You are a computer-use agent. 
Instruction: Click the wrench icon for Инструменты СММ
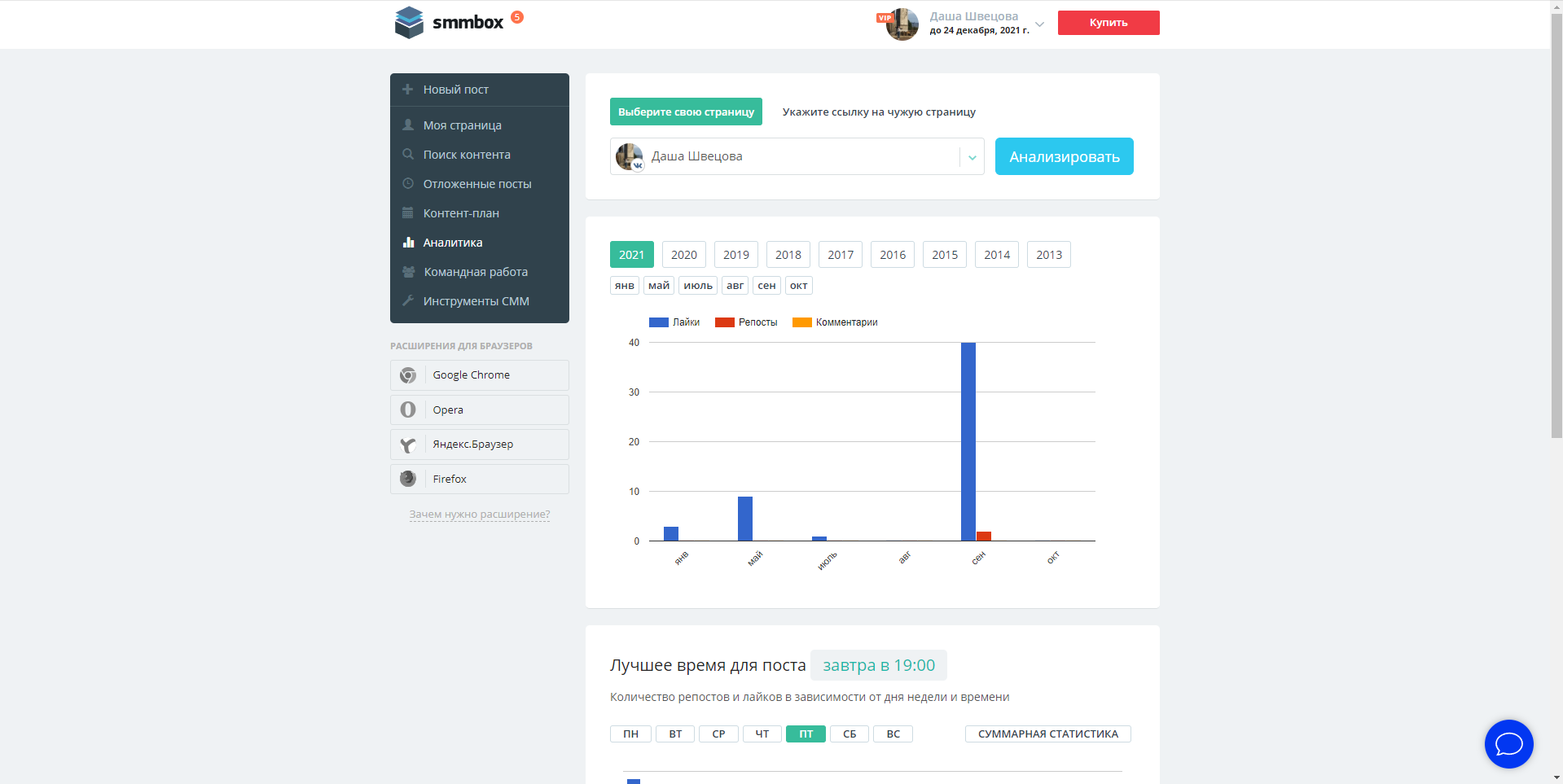(408, 301)
